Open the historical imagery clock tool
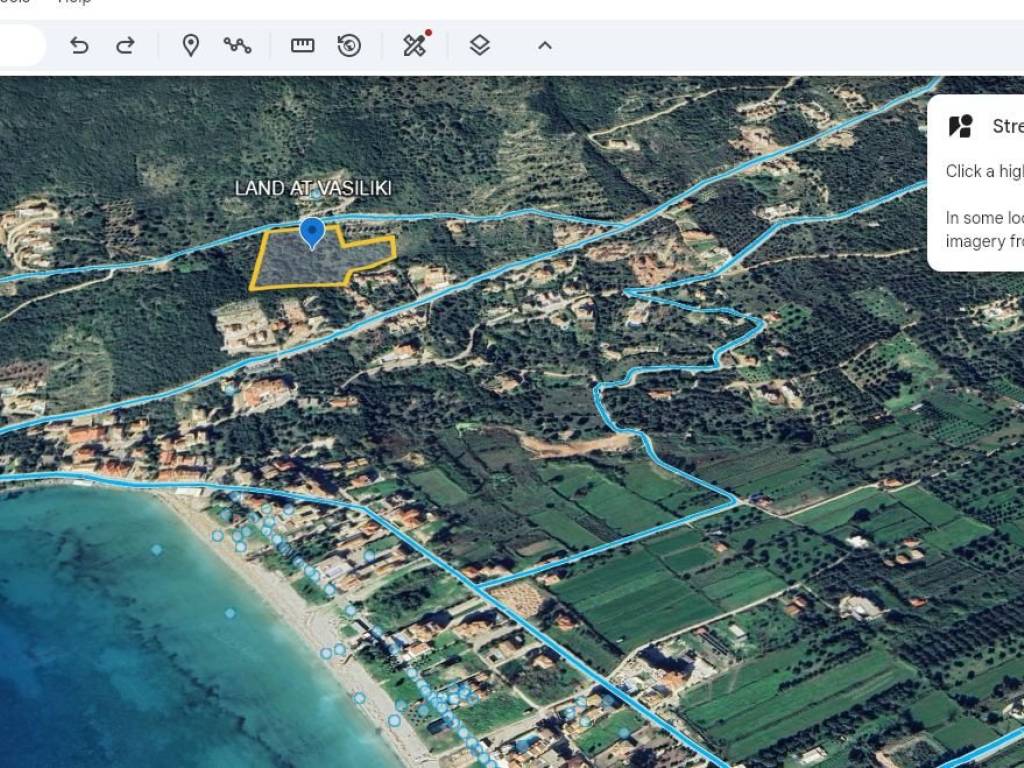The height and width of the screenshot is (768, 1024). [x=349, y=45]
